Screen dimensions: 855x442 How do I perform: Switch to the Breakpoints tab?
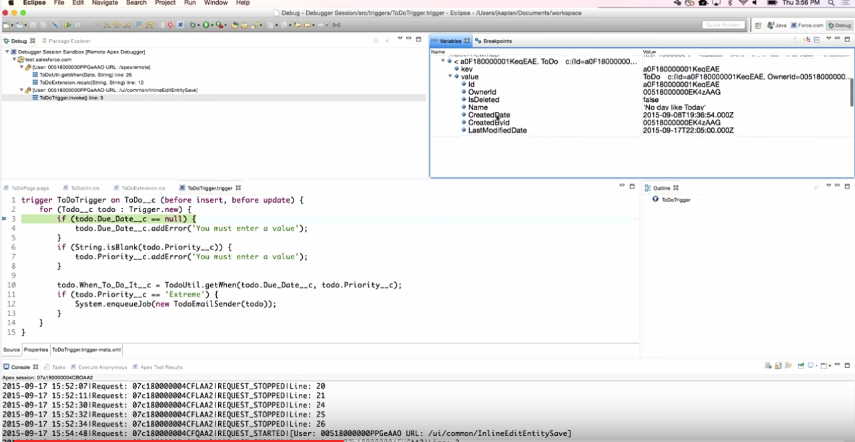tap(493, 41)
